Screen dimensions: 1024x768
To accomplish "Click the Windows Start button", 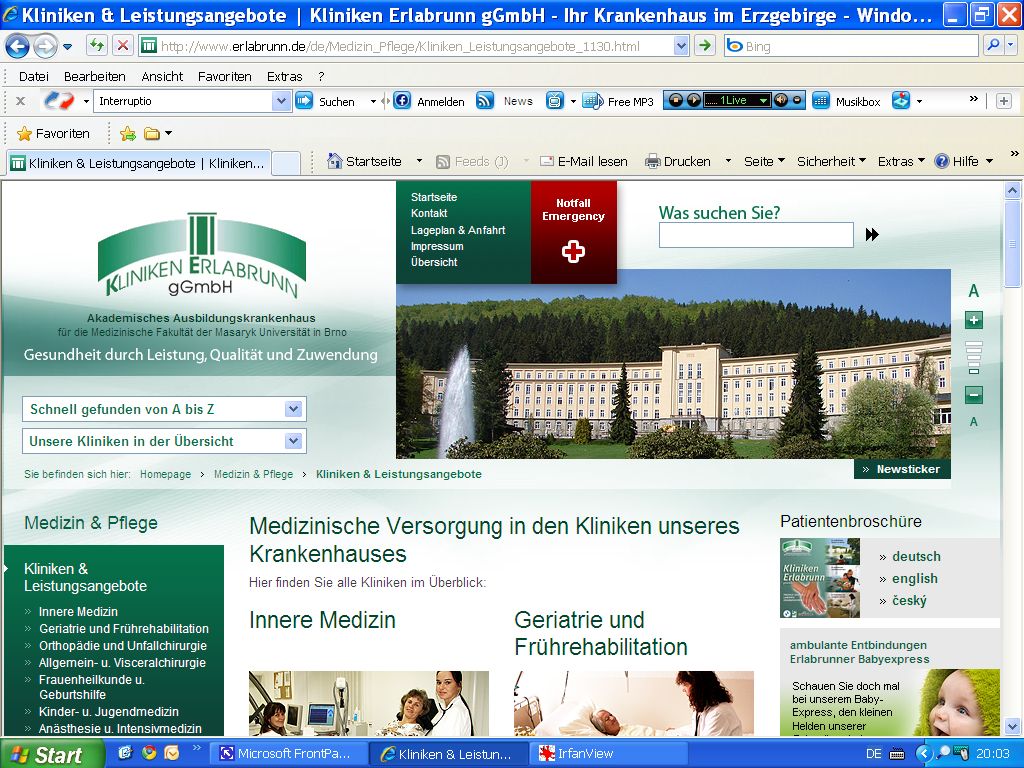I will 52,754.
